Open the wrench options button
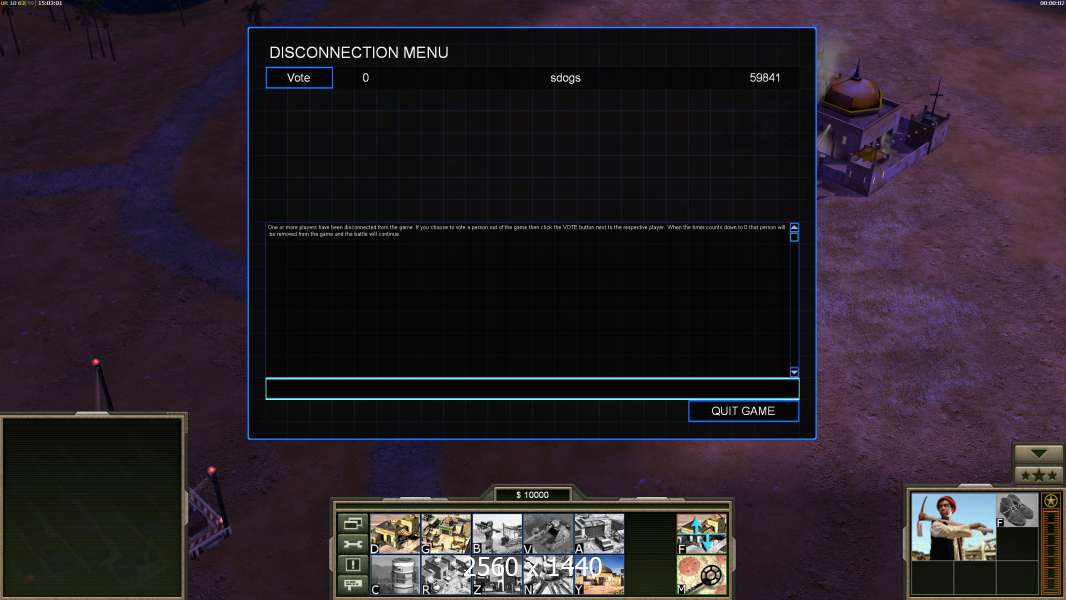 tap(352, 544)
